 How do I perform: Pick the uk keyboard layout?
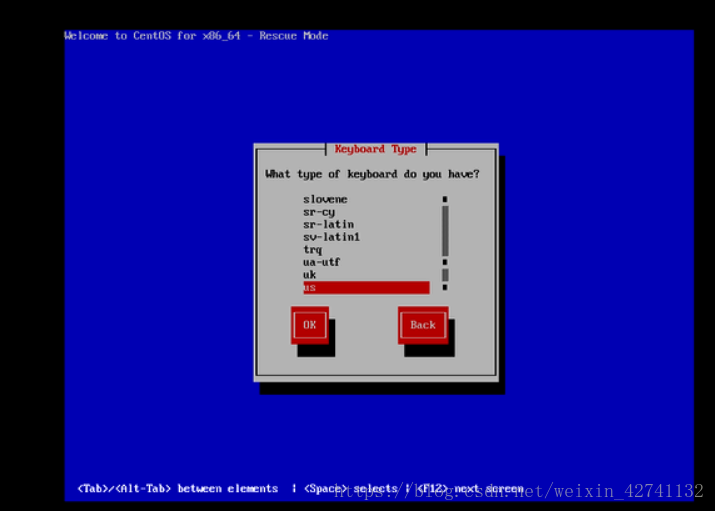click(x=310, y=275)
